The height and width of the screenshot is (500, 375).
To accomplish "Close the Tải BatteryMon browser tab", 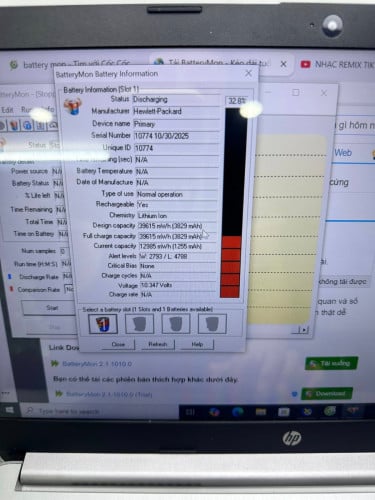I will coord(283,64).
